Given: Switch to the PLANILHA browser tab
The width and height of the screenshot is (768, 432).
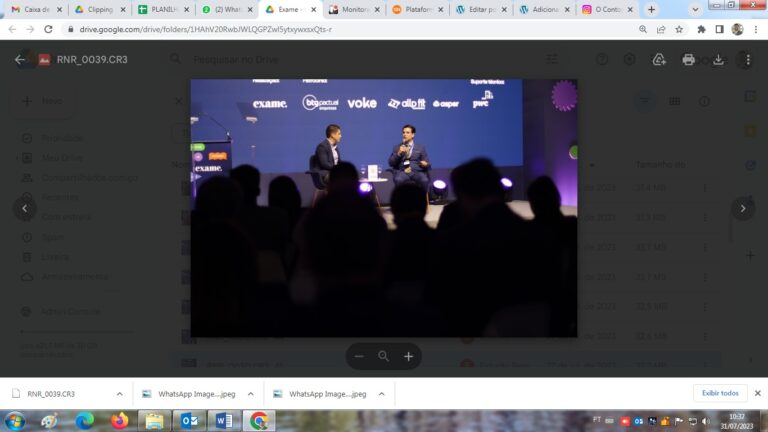Looking at the screenshot, I should point(162,9).
